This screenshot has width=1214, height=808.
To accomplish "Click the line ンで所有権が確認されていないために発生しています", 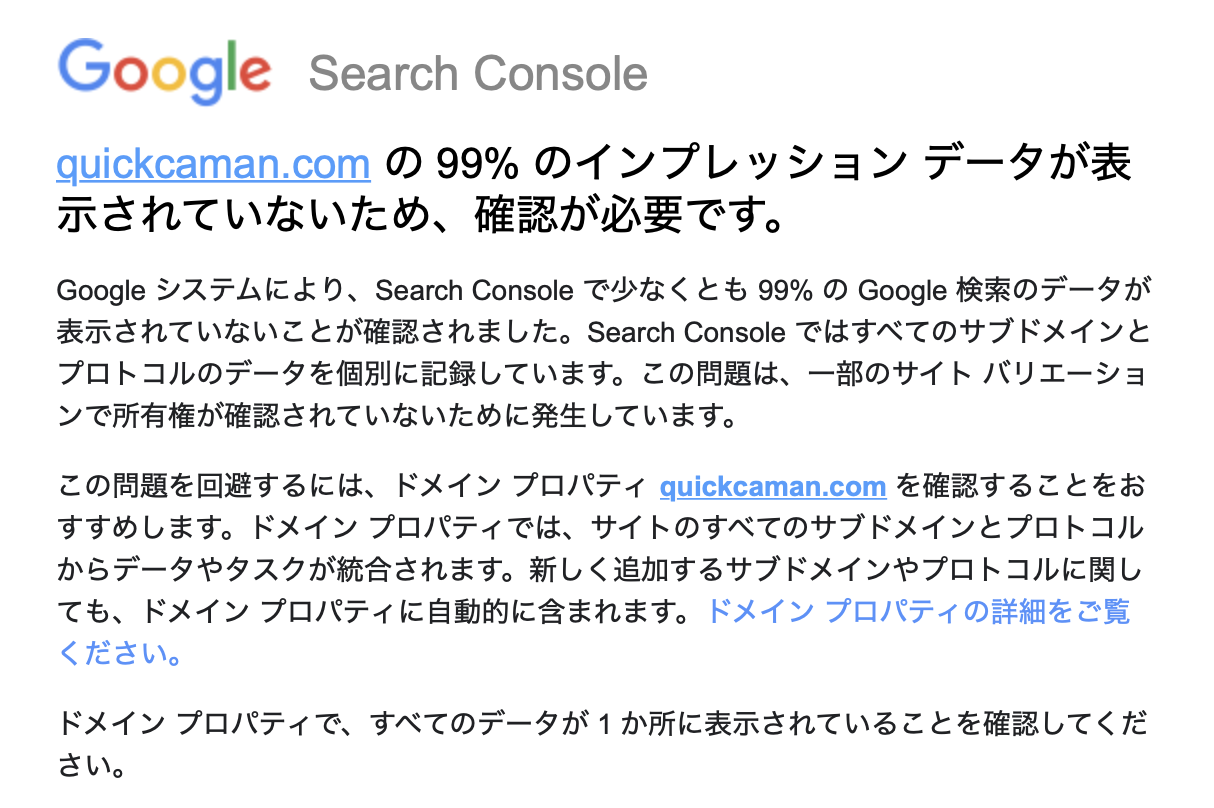I will click(x=398, y=416).
